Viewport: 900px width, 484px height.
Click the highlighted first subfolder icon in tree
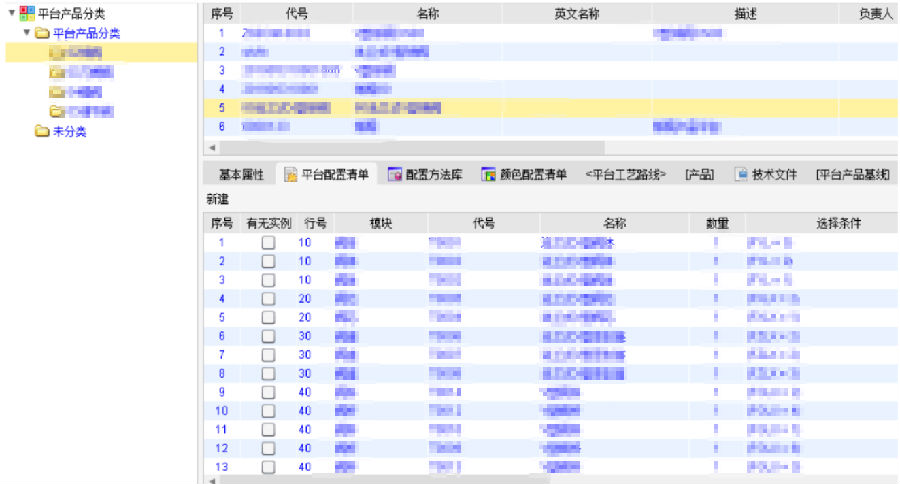[x=57, y=52]
